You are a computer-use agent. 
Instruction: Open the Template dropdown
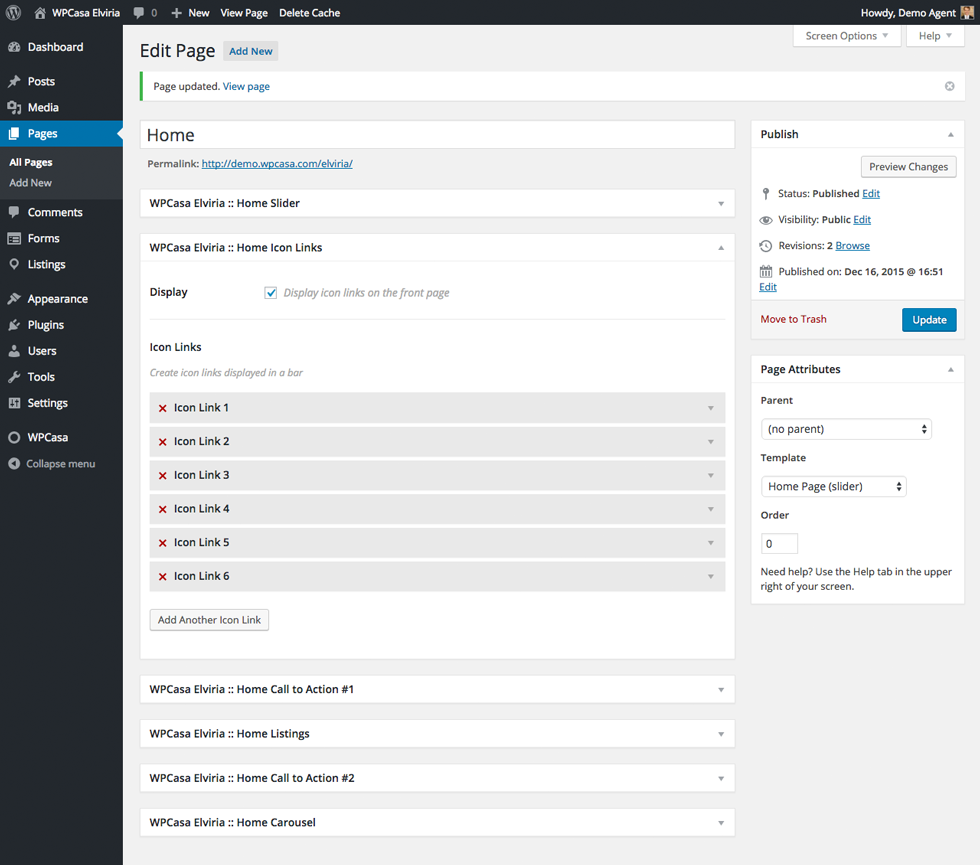tap(833, 487)
